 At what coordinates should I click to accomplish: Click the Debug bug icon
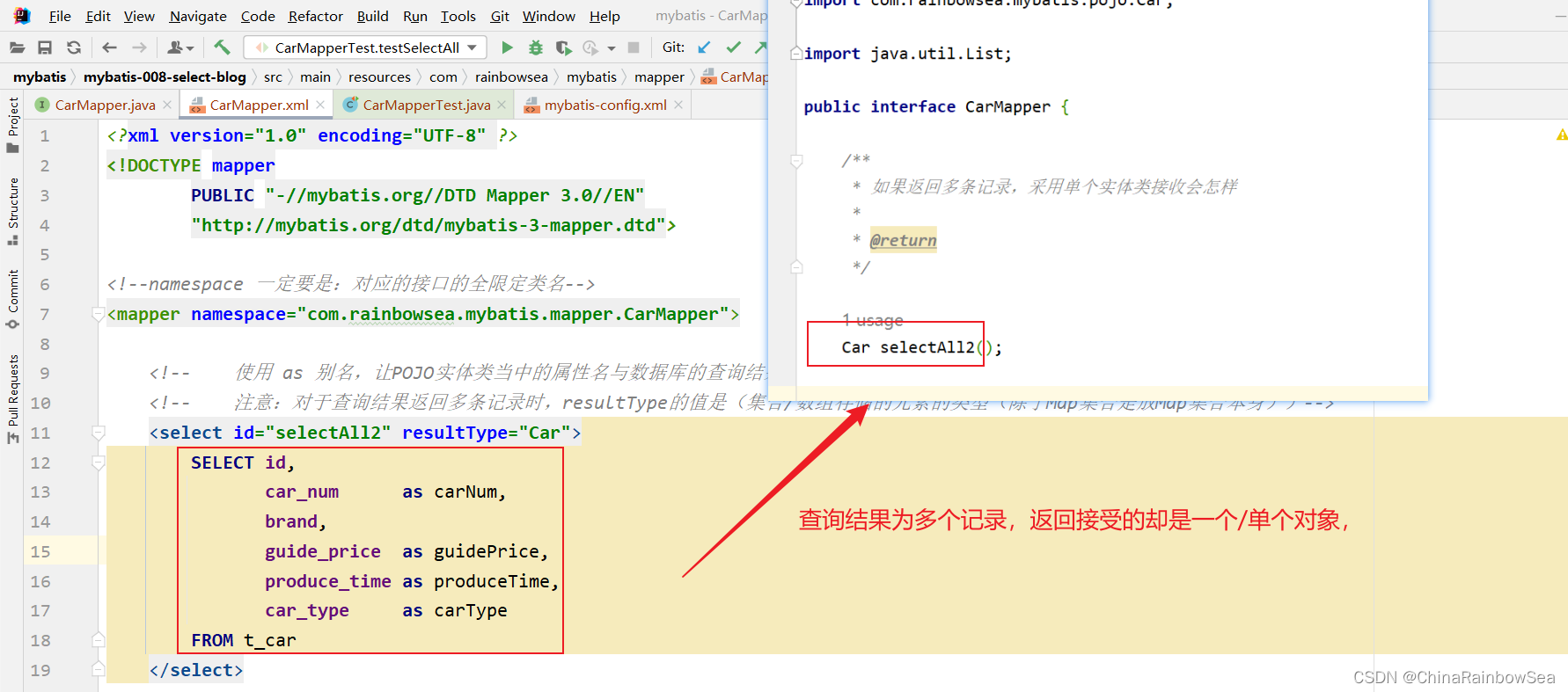coord(535,47)
